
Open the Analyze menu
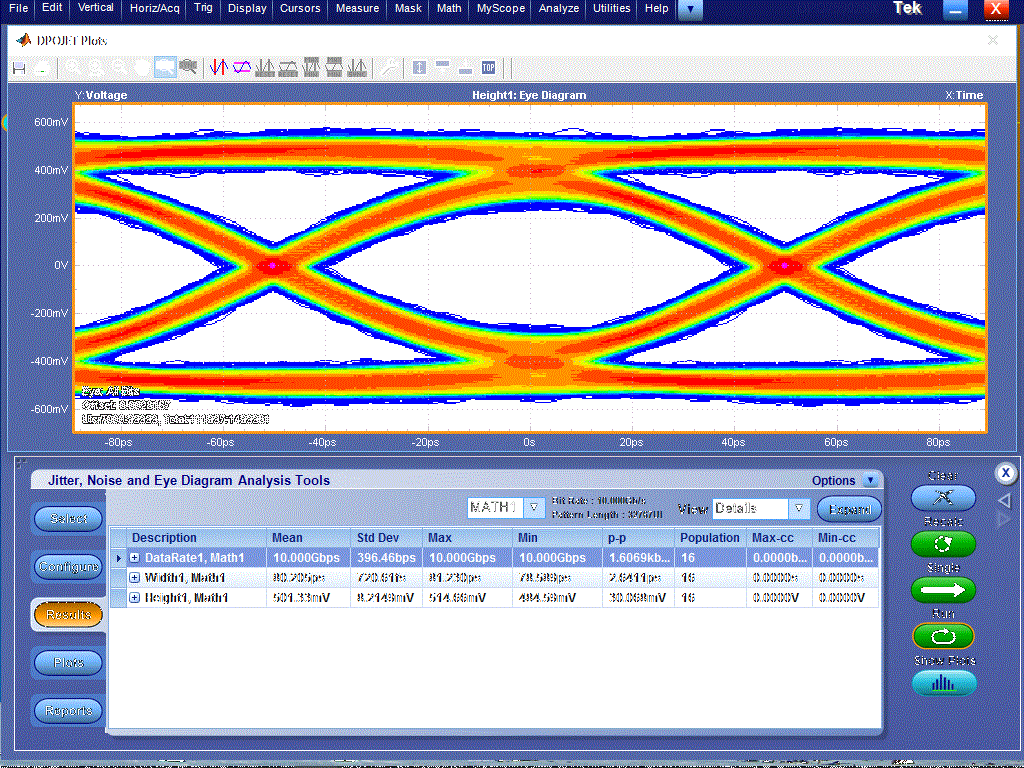[x=558, y=8]
